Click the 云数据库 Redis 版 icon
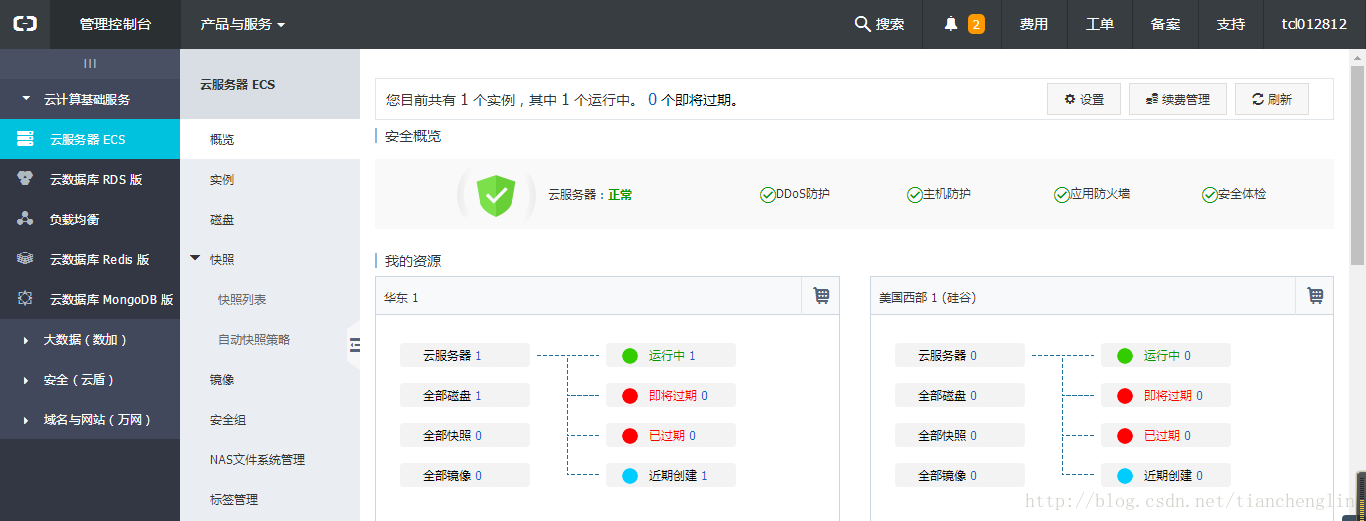This screenshot has height=521, width=1366. pos(25,259)
